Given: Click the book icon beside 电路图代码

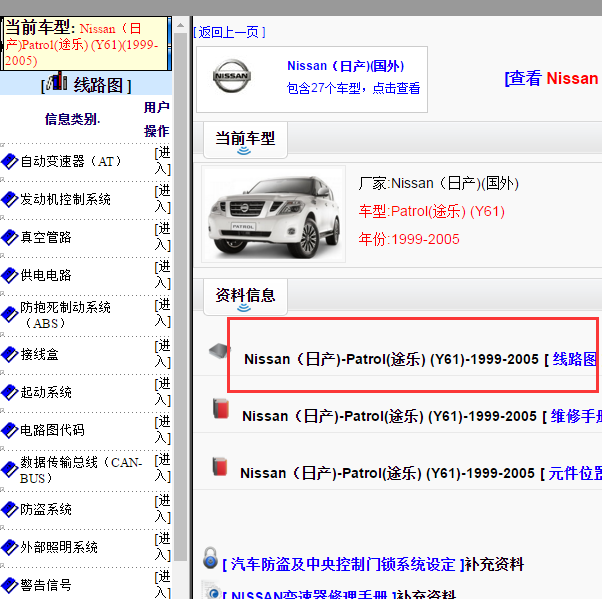Looking at the screenshot, I should point(10,430).
